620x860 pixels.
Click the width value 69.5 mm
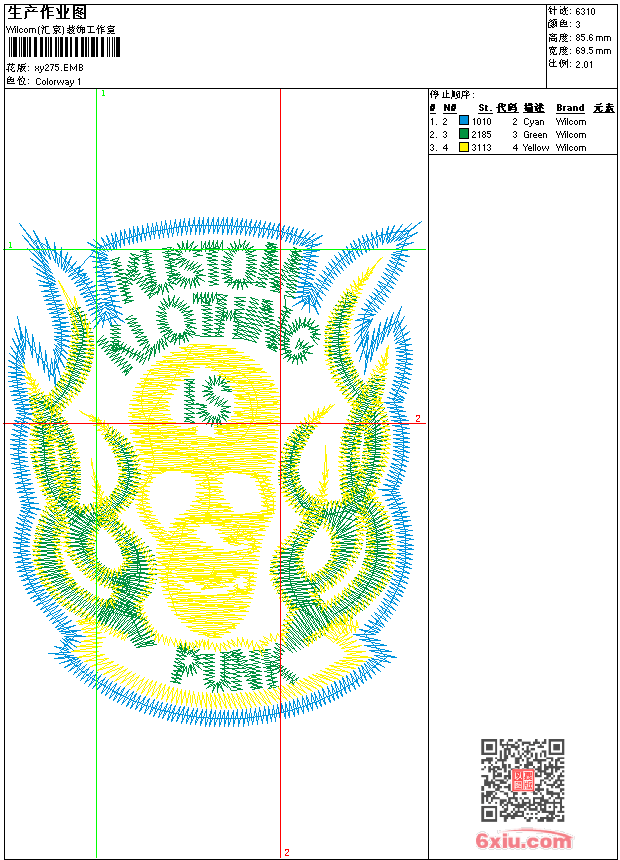(x=593, y=50)
